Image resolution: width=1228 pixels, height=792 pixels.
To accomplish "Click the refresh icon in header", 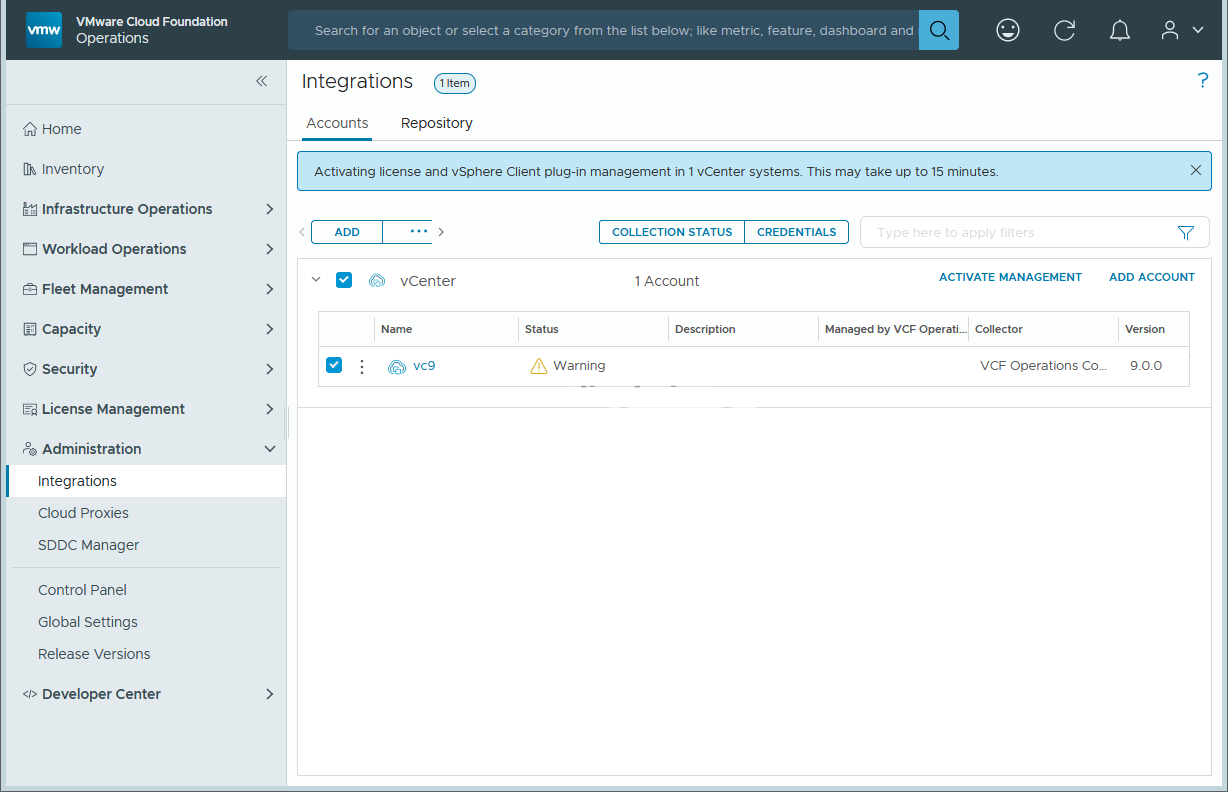I will [1064, 30].
